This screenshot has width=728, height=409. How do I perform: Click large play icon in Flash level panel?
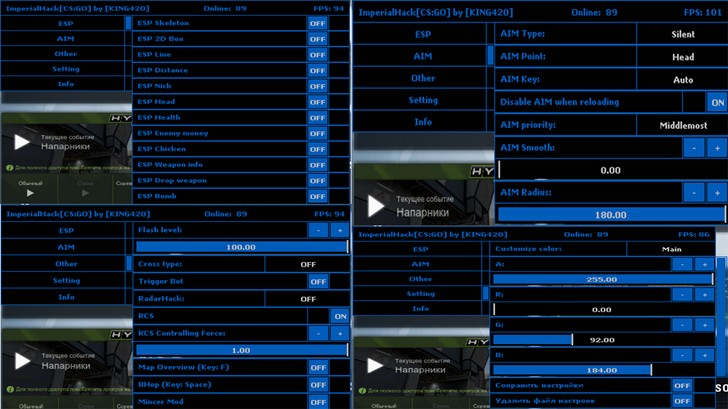(x=22, y=361)
